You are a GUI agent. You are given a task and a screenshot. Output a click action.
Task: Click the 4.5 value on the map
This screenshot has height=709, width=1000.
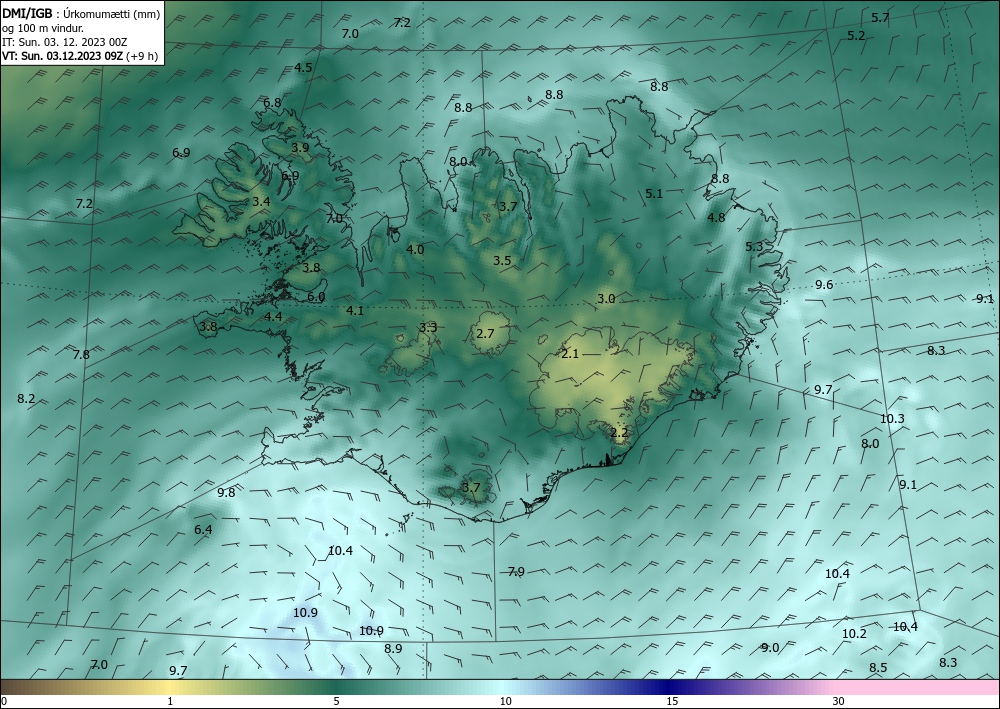point(304,68)
